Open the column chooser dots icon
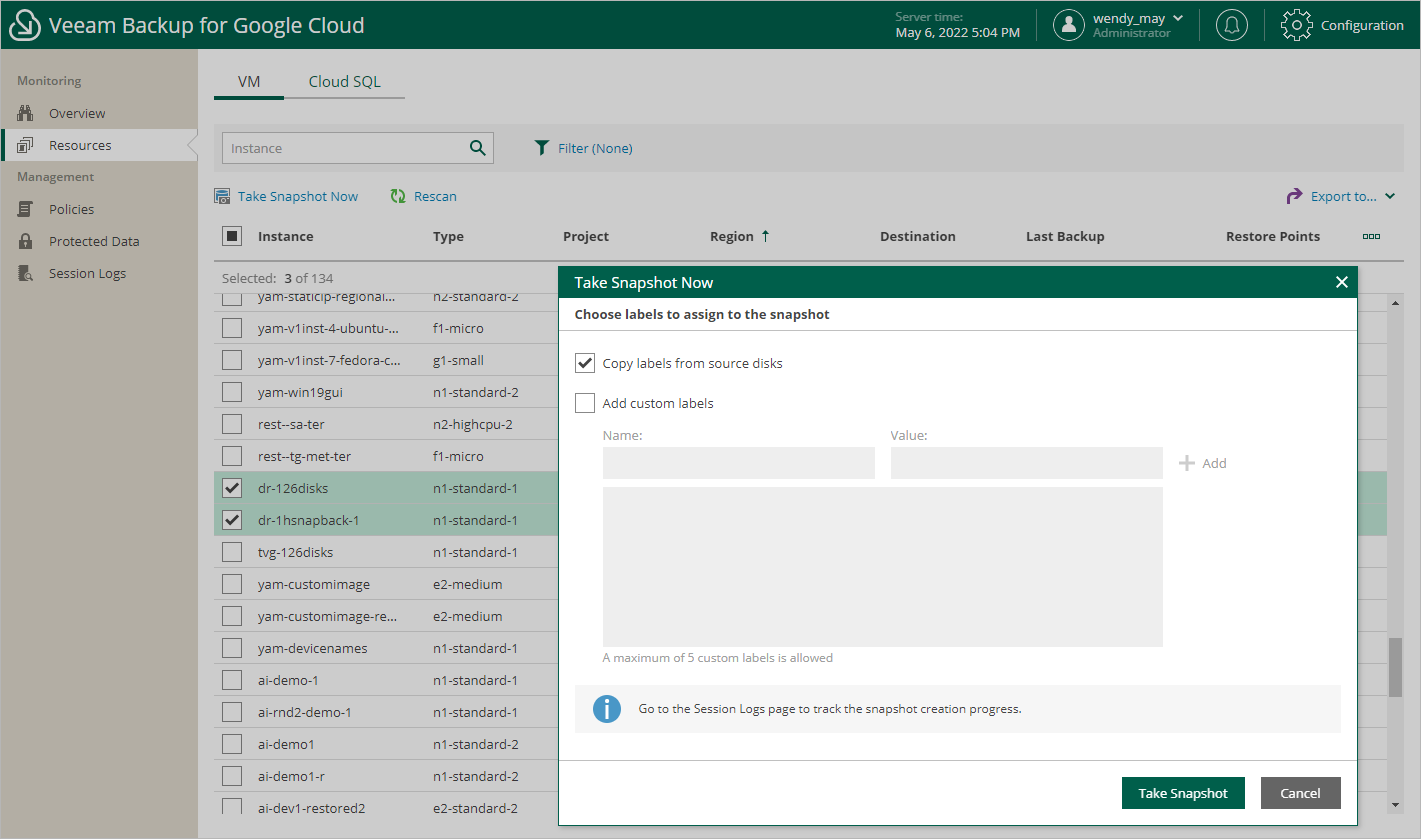The width and height of the screenshot is (1421, 839). 1371,236
